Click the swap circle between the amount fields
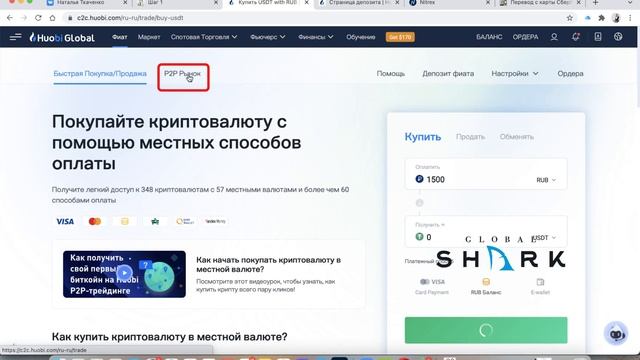The height and width of the screenshot is (360, 640). (420, 203)
